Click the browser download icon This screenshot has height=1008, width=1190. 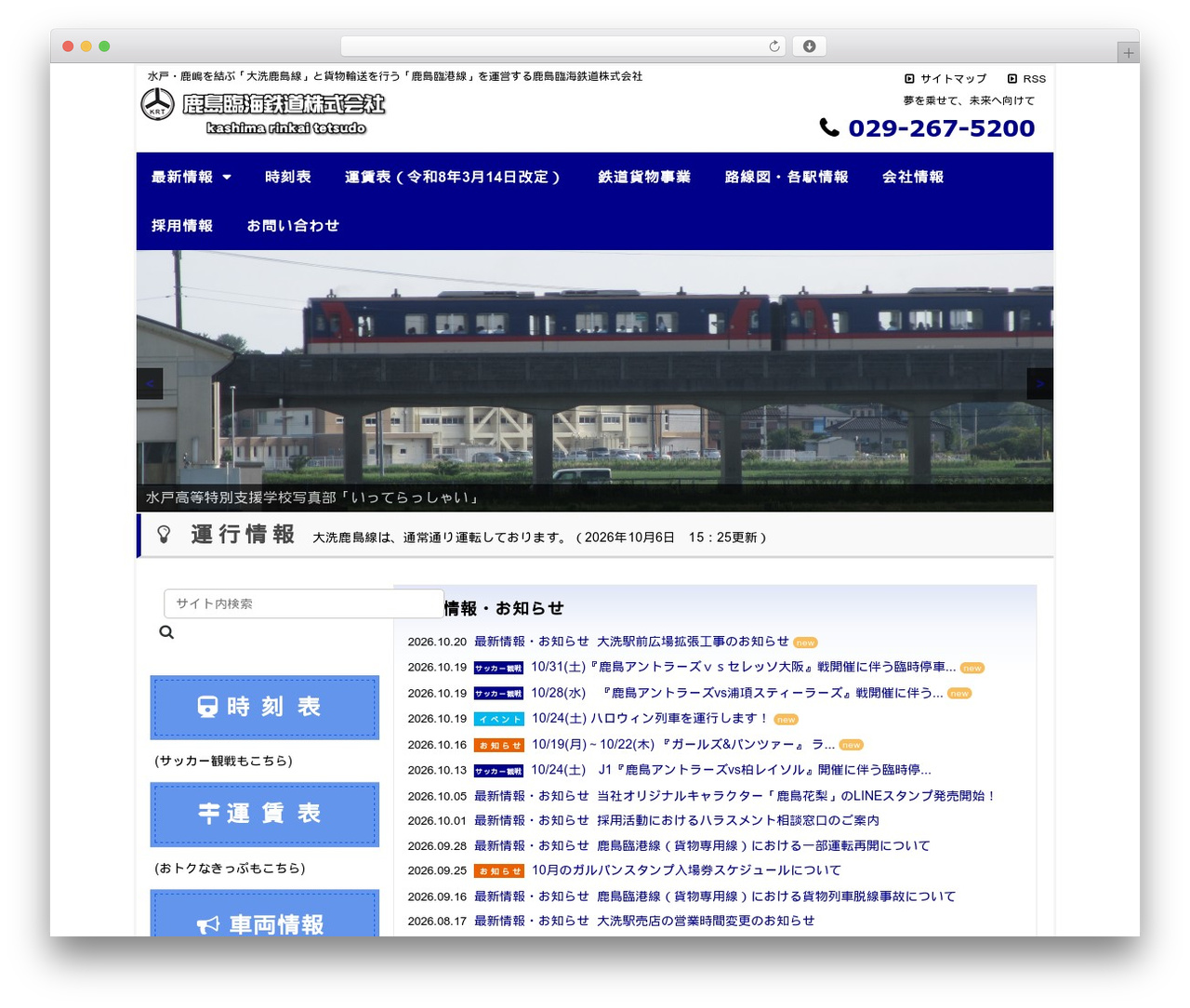(x=810, y=46)
